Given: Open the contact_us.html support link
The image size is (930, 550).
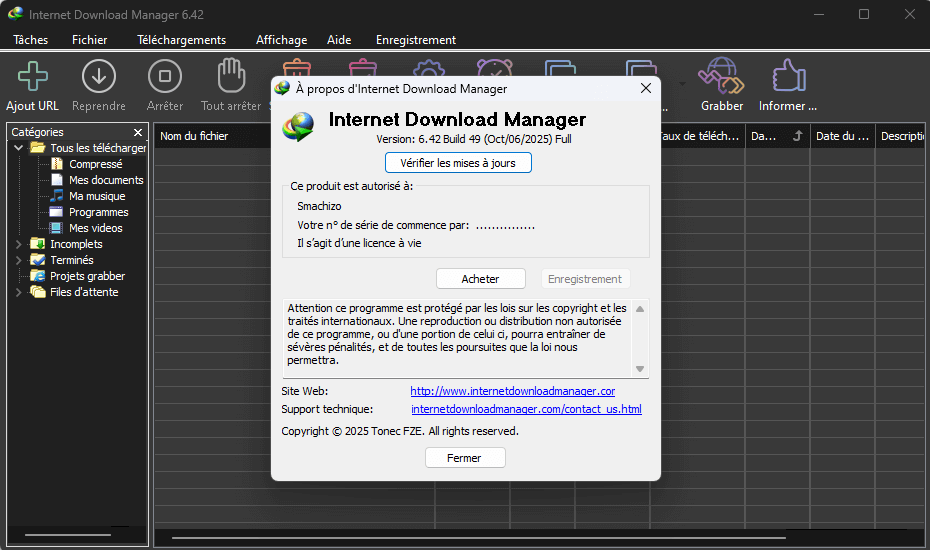Looking at the screenshot, I should [x=526, y=409].
